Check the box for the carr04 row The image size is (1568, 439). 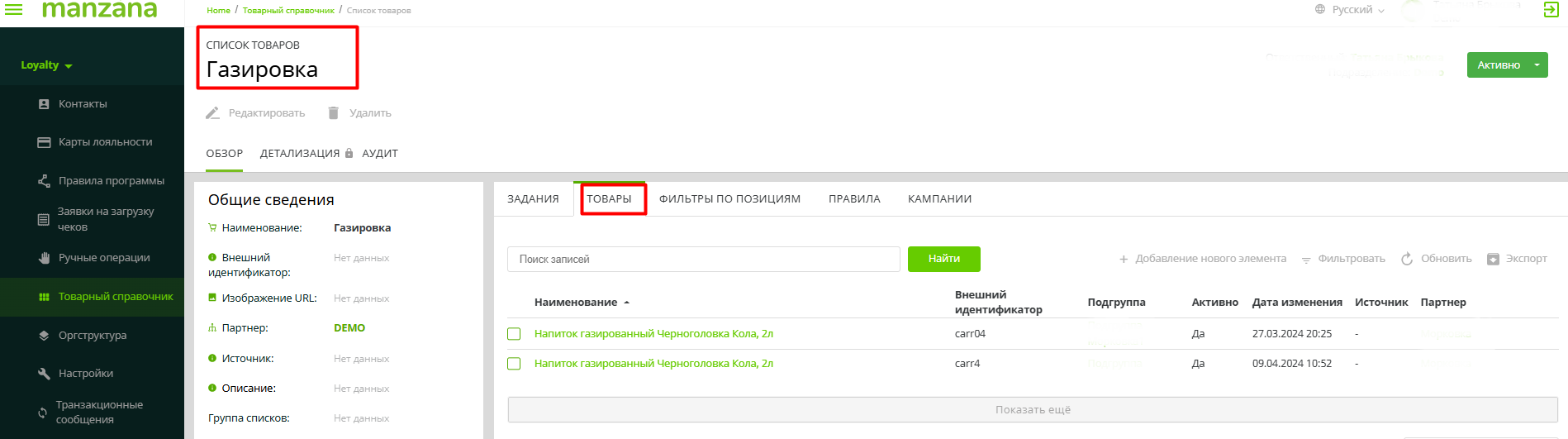(514, 334)
